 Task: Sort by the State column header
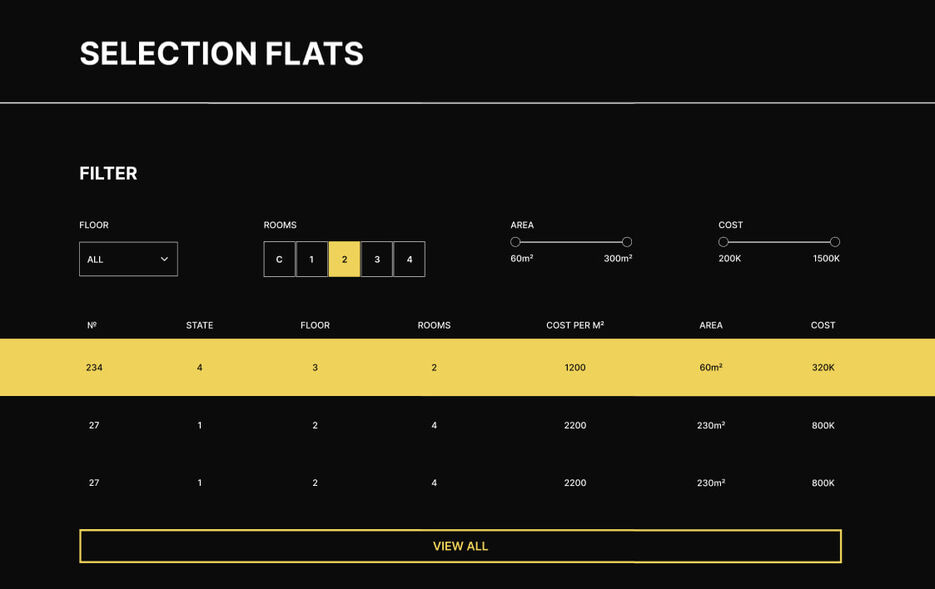tap(199, 325)
